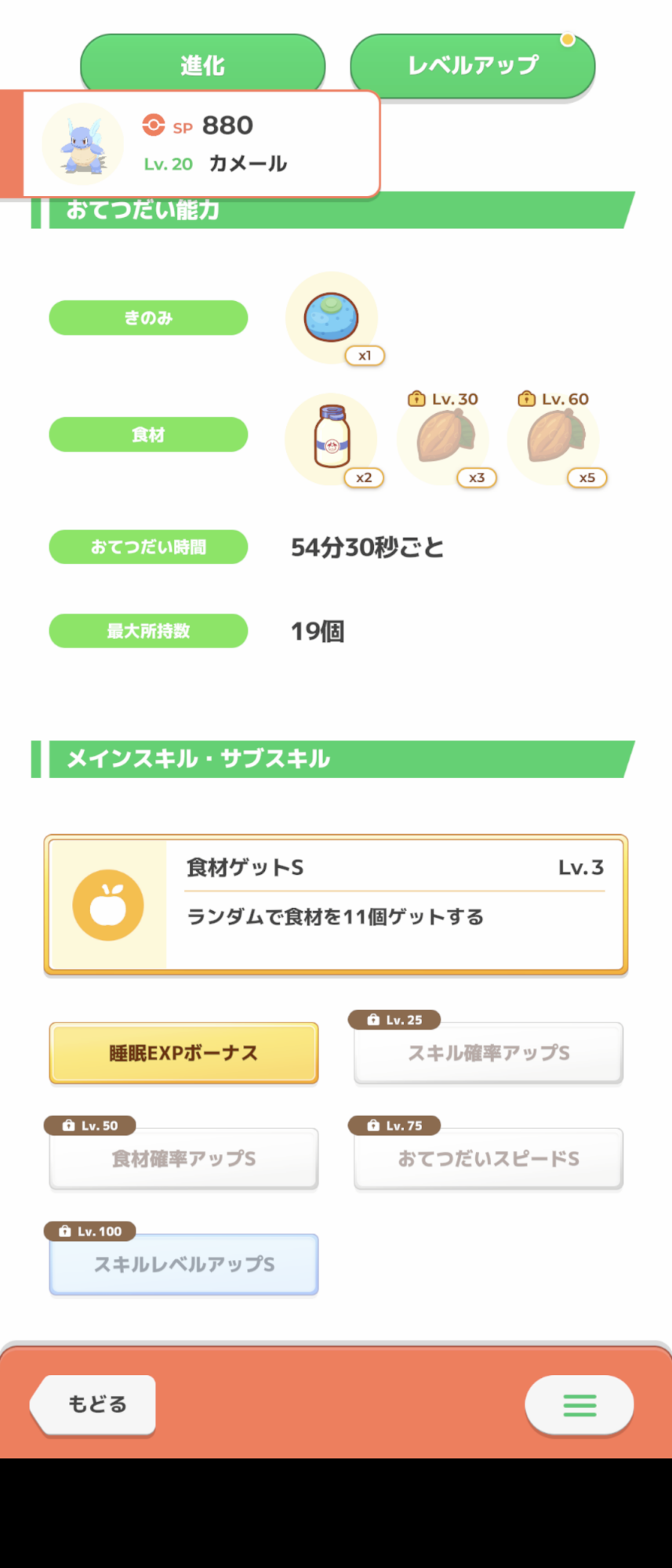Tap the orange apple main skill icon
672x1568 pixels.
(x=108, y=905)
